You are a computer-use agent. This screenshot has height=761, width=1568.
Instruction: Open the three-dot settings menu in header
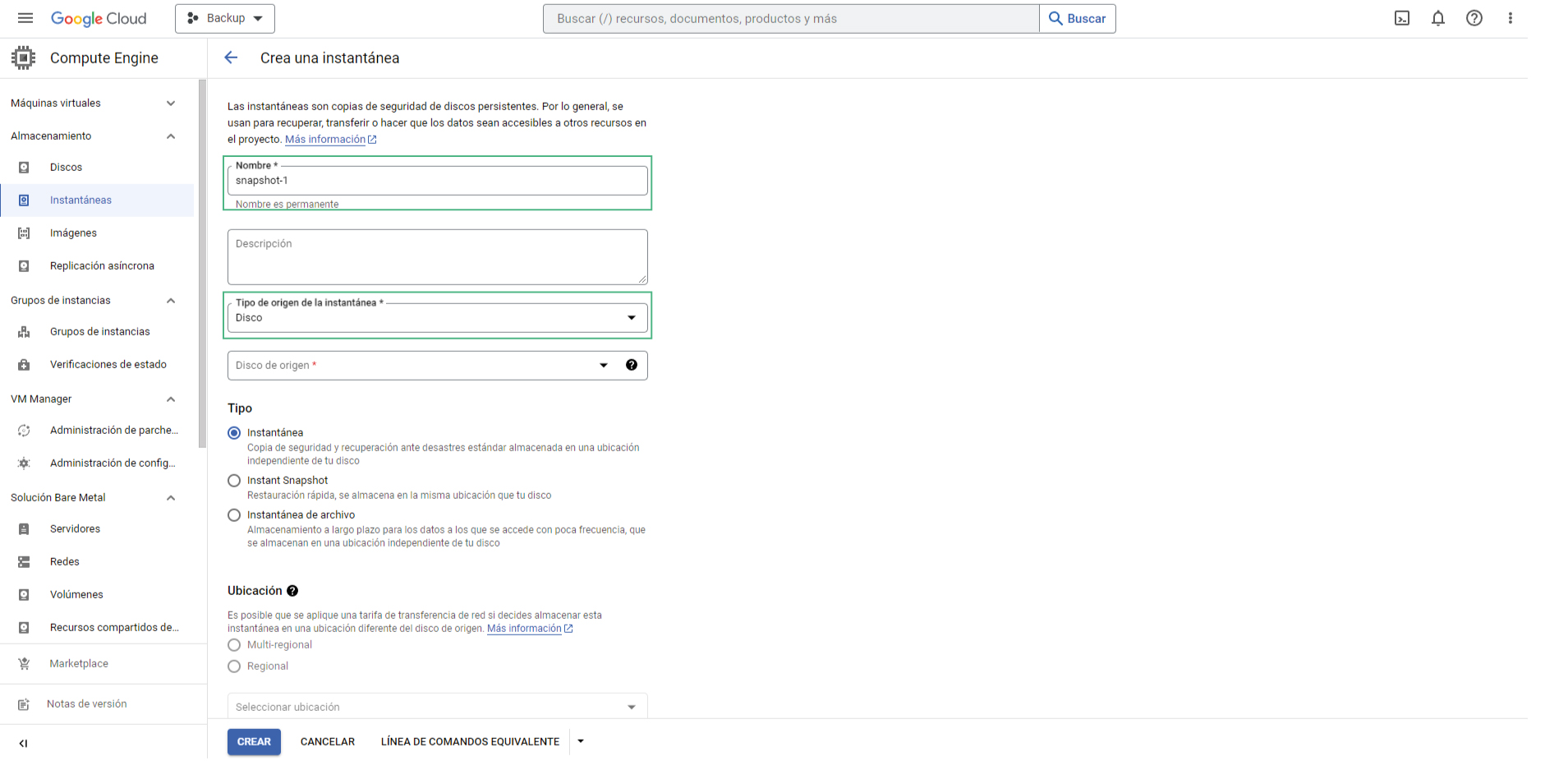(x=1510, y=18)
